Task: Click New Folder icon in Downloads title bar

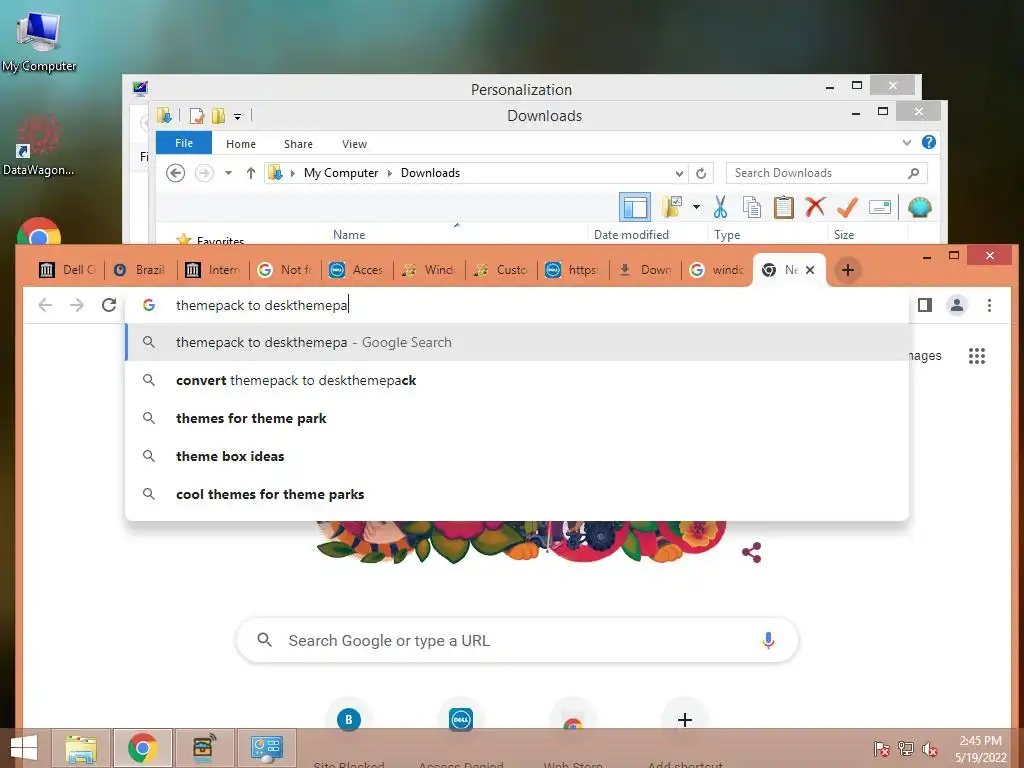Action: [x=218, y=116]
